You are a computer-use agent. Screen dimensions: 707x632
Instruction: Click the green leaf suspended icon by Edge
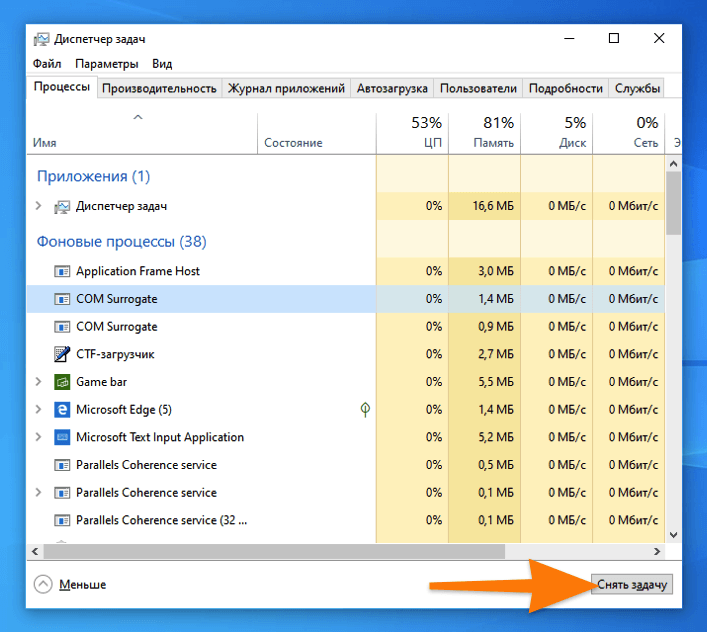tap(365, 409)
